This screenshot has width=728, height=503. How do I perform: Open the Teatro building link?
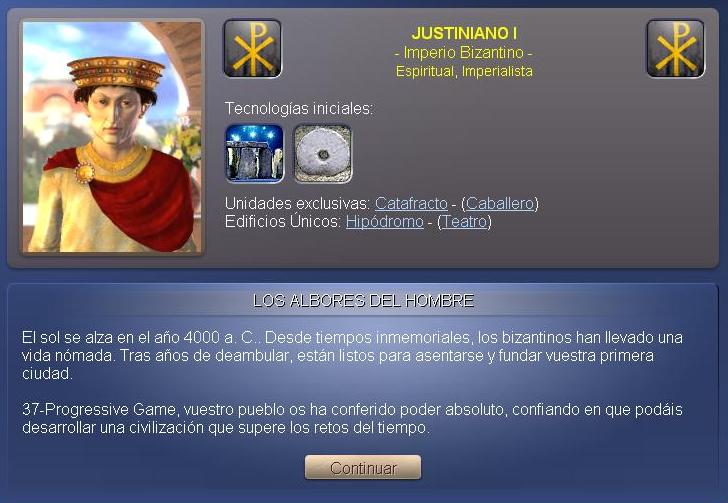(464, 222)
